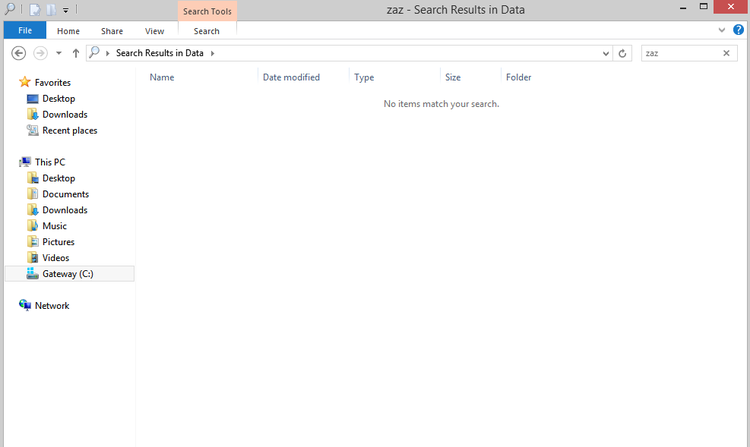Go forward with the Forward arrow

click(x=40, y=53)
